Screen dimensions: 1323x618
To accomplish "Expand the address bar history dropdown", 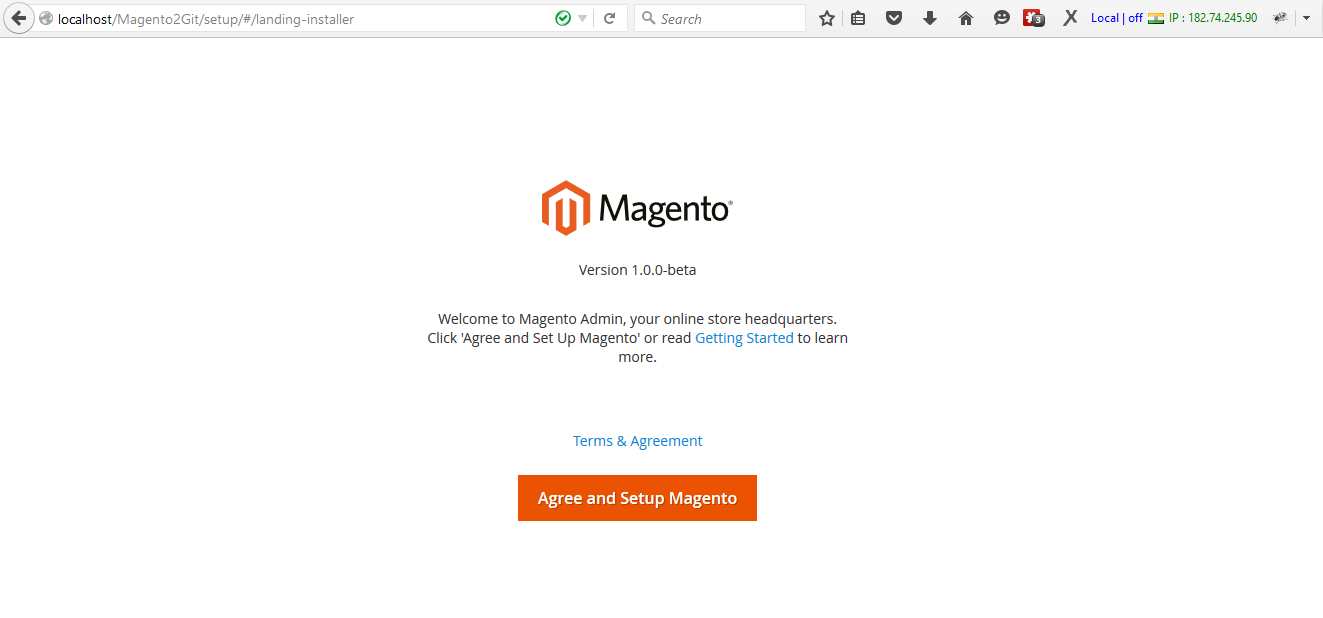I will tap(583, 18).
